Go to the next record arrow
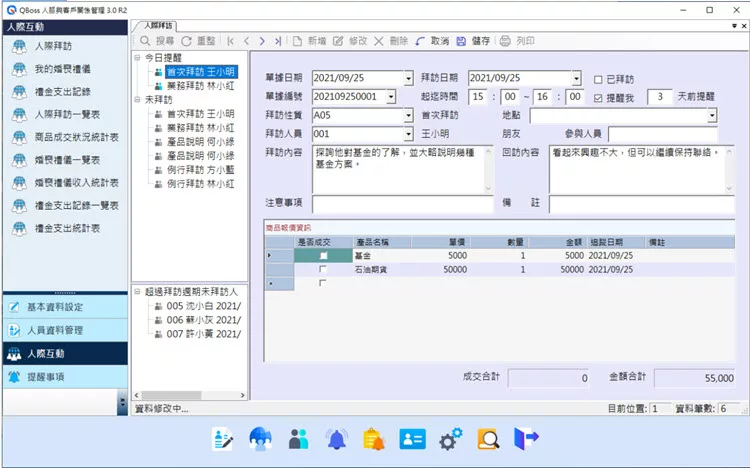Viewport: 750px width, 468px height. coord(262,41)
